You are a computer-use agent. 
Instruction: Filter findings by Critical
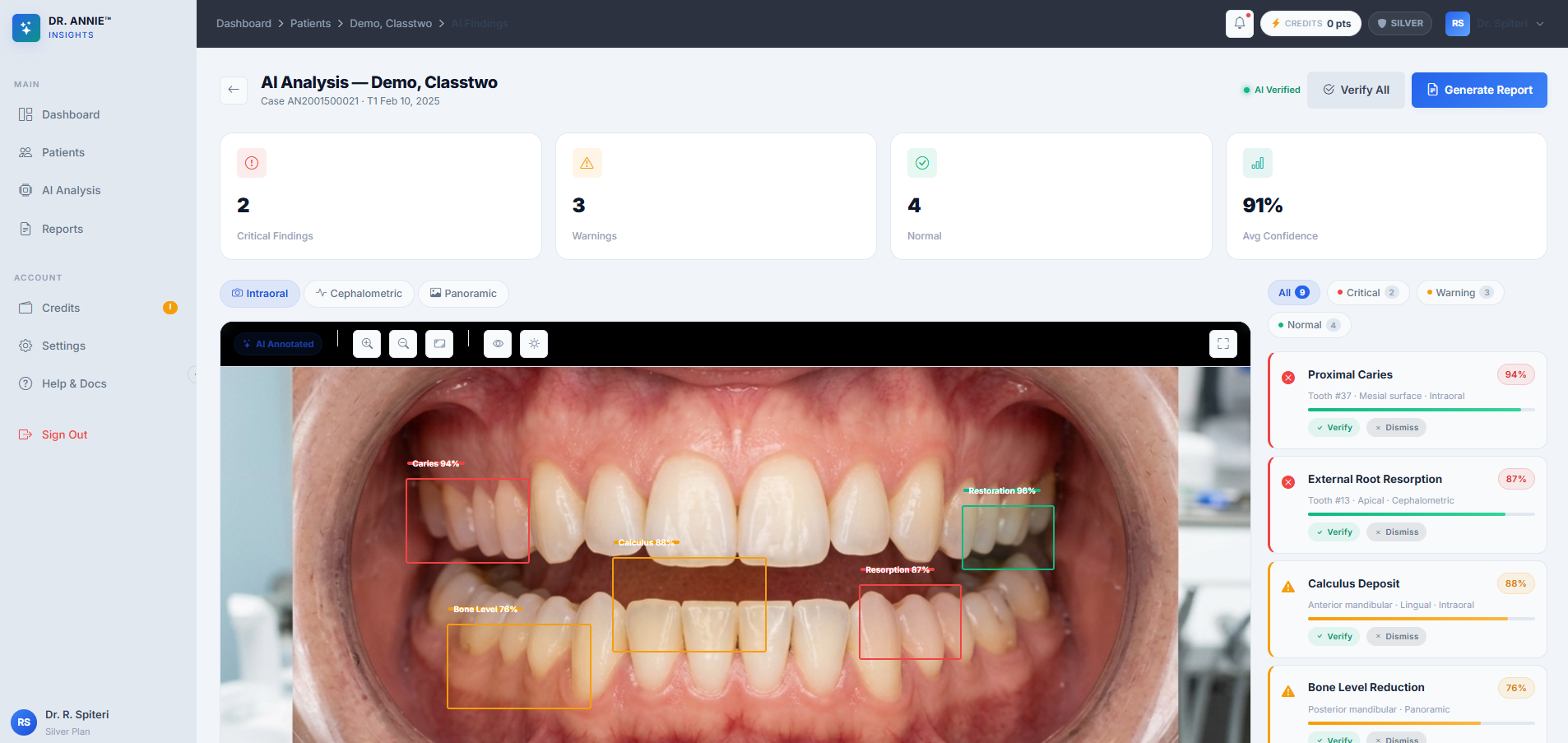(1368, 292)
